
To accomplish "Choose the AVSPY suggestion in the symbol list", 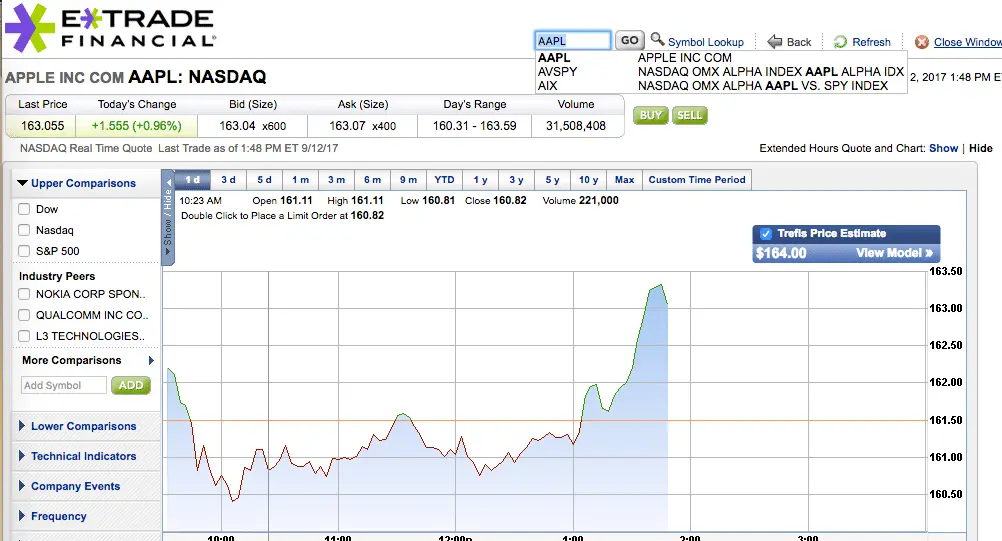I will [x=557, y=72].
